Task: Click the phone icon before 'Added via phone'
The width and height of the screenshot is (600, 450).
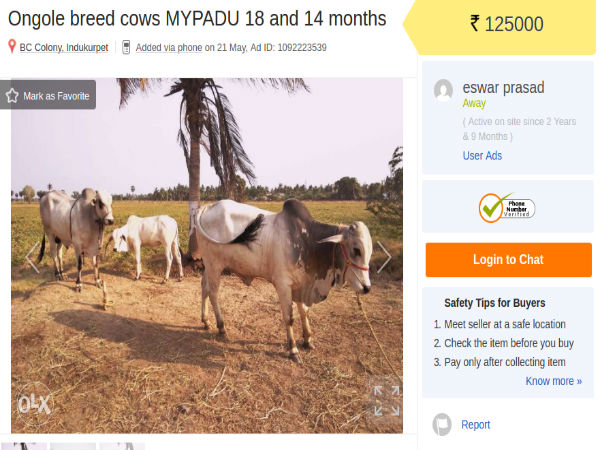Action: pos(126,47)
